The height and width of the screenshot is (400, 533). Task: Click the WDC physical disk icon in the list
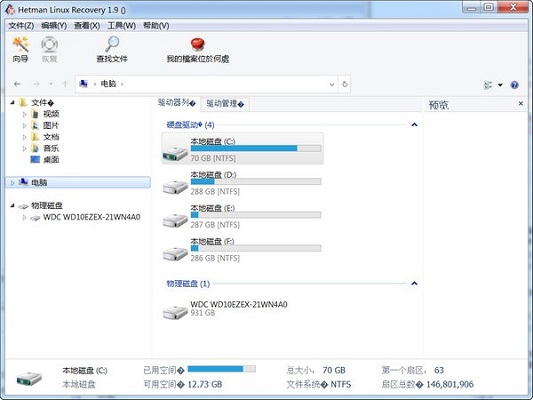(x=175, y=311)
